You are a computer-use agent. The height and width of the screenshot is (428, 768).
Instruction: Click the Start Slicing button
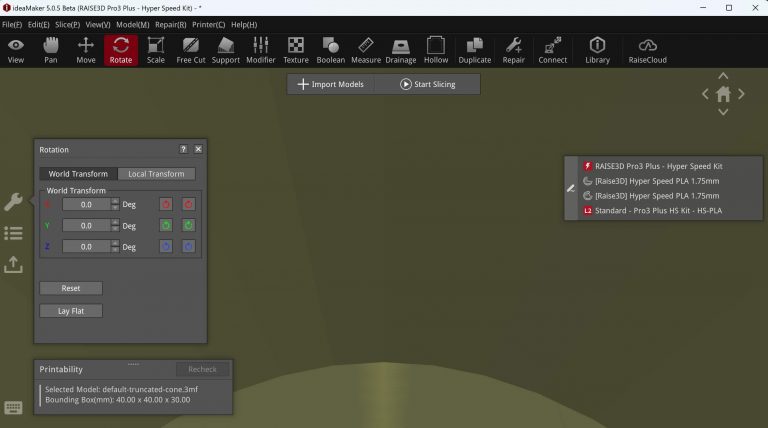tap(427, 84)
